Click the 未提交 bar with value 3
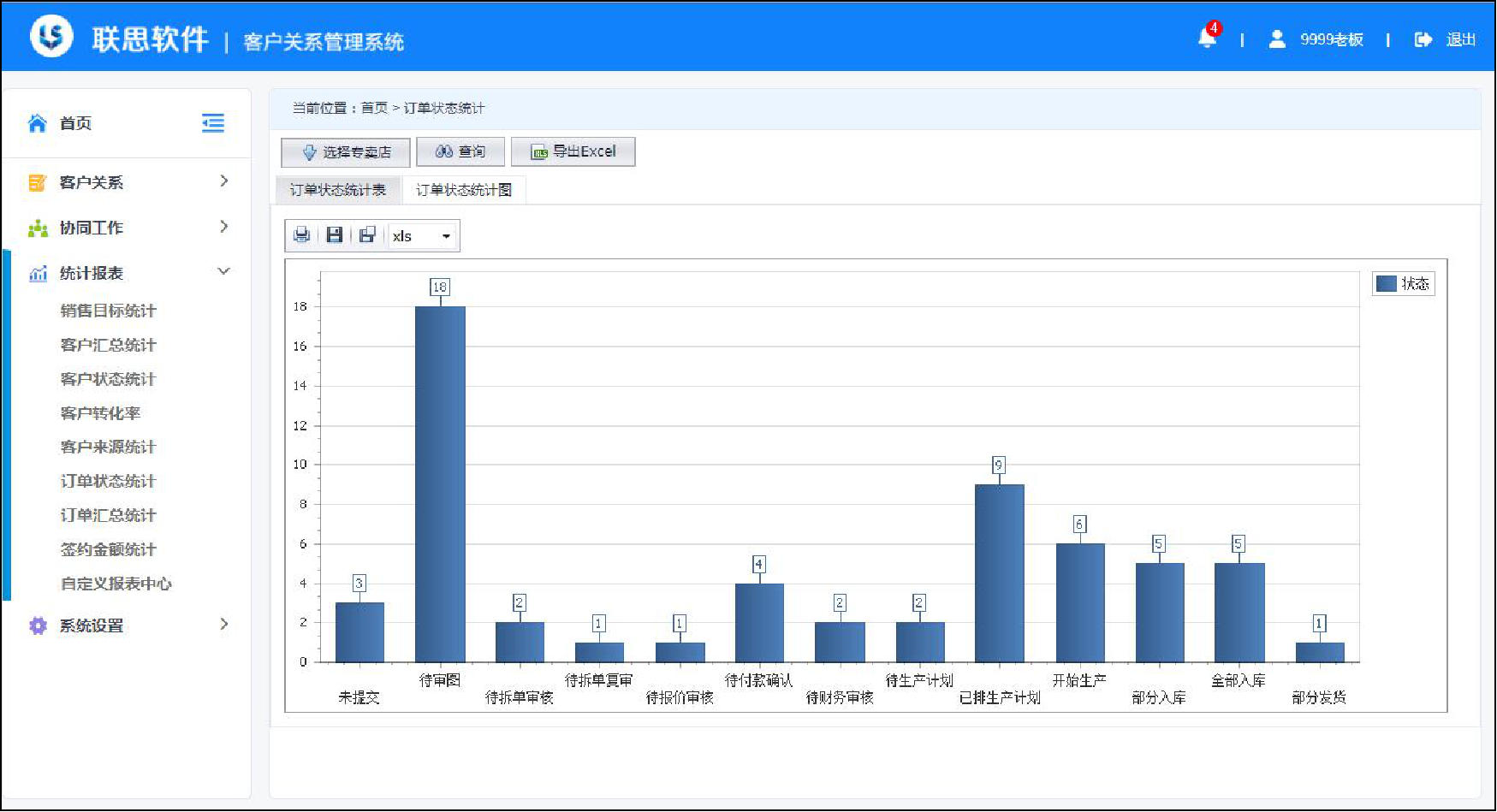This screenshot has width=1497, height=812. (359, 632)
